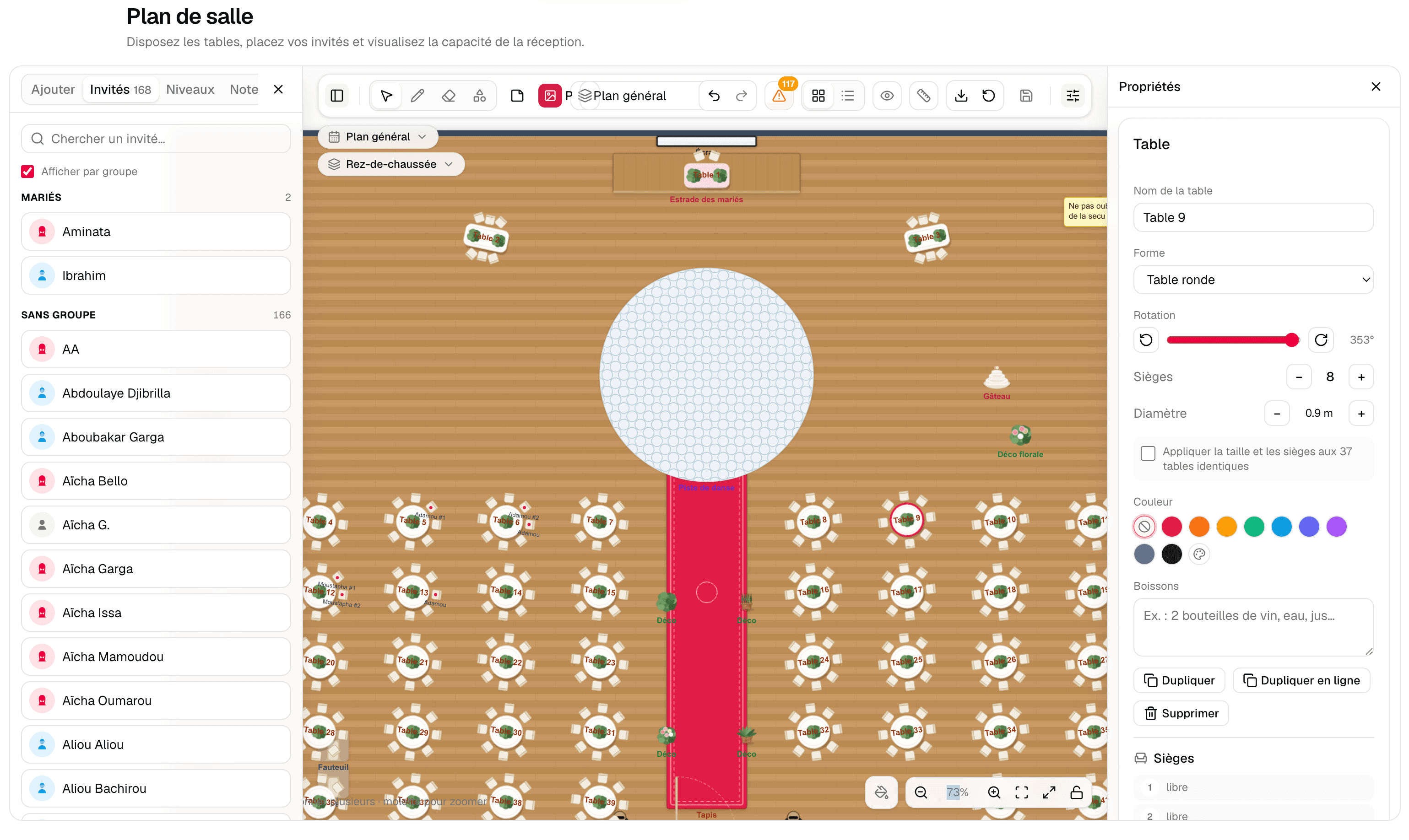
Task: Rotate table counterclockwise
Action: point(1146,339)
